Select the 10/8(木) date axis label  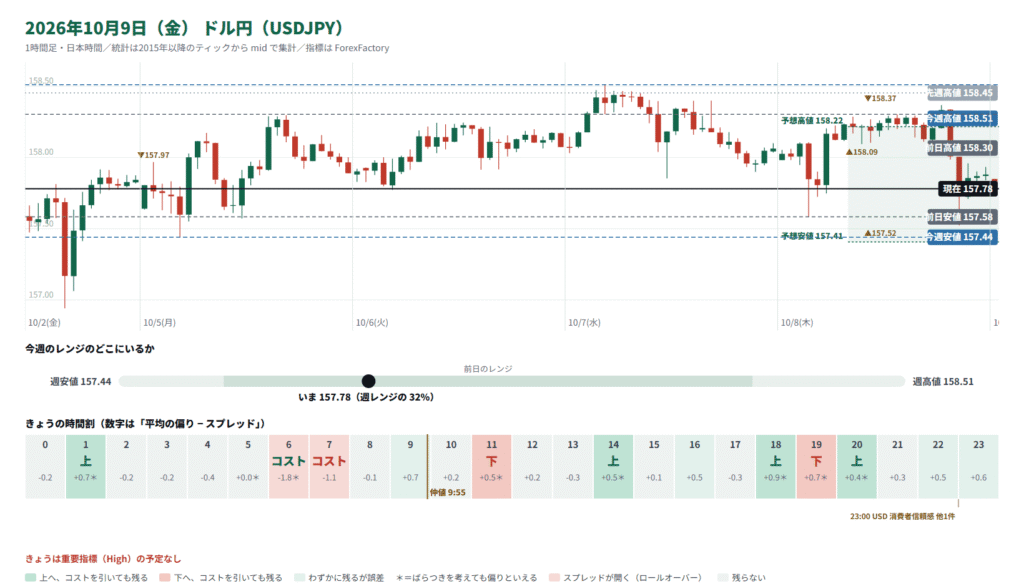pyautogui.click(x=797, y=323)
